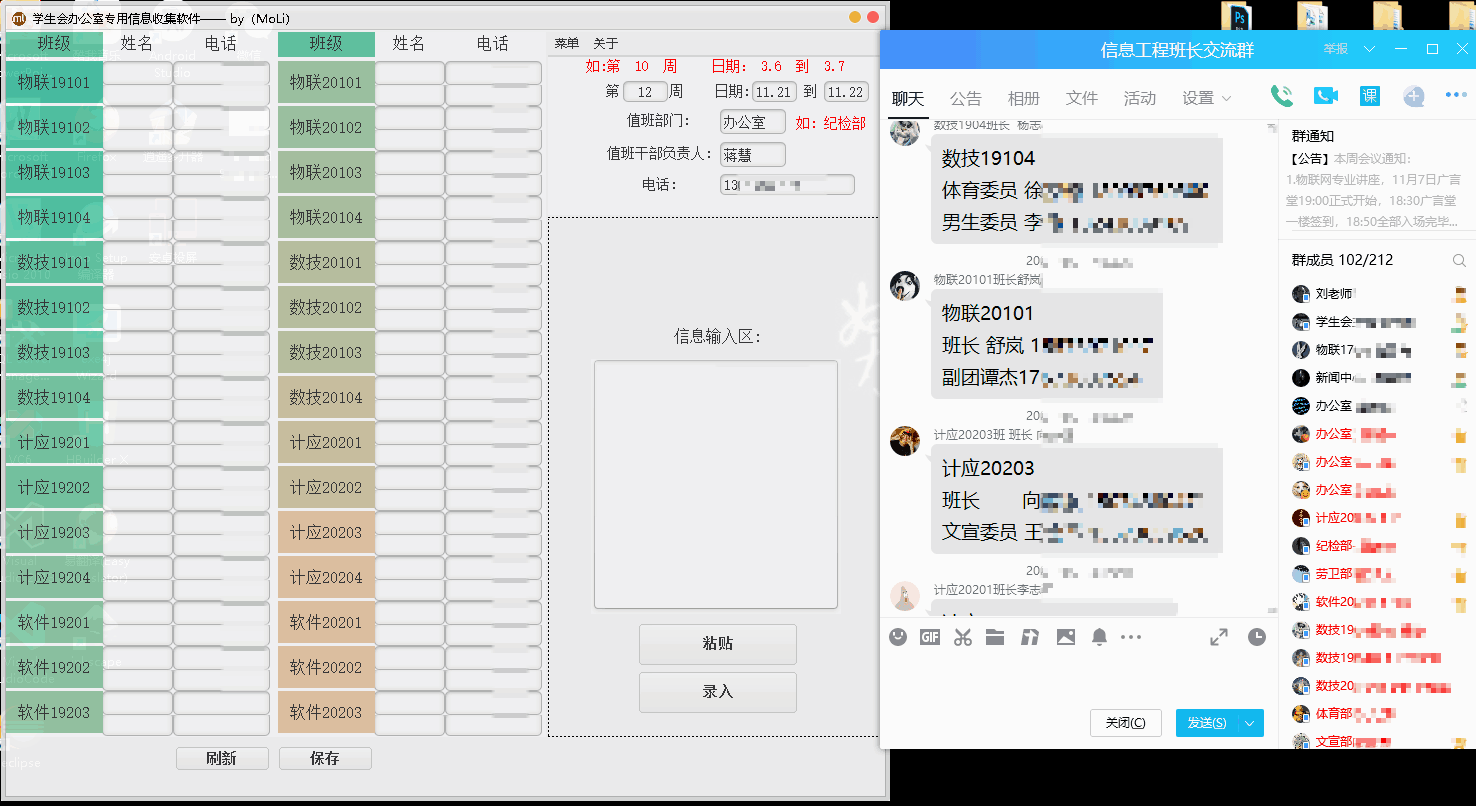Open the 菜单 menu in the collection software
The width and height of the screenshot is (1476, 806).
565,44
